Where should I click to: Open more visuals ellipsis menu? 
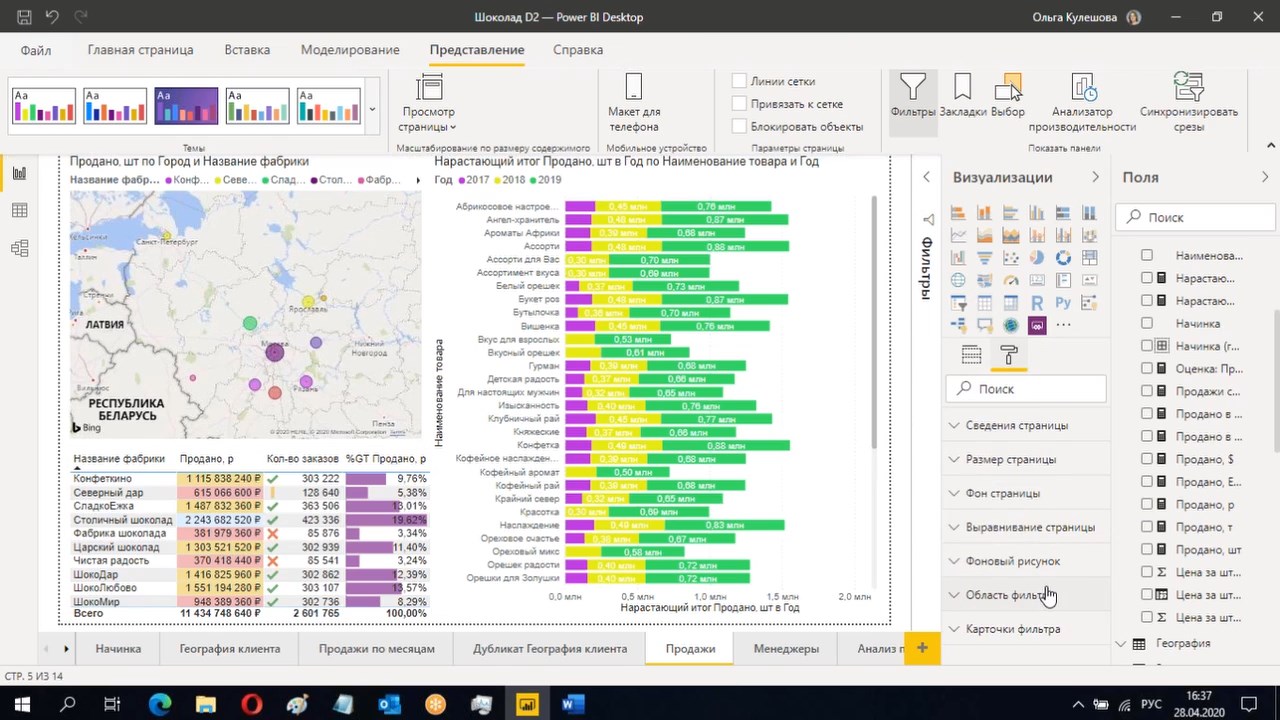(x=1063, y=325)
